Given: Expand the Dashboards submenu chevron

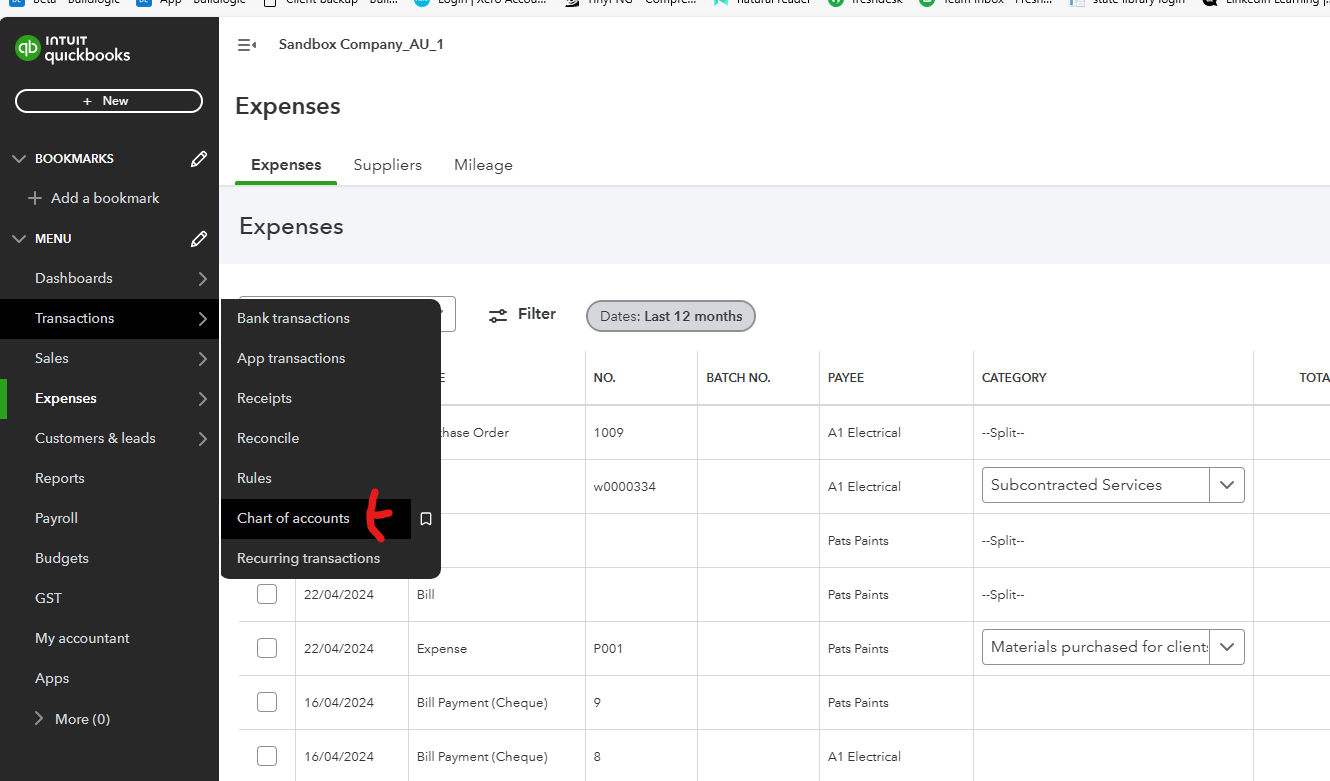Looking at the screenshot, I should 202,279.
